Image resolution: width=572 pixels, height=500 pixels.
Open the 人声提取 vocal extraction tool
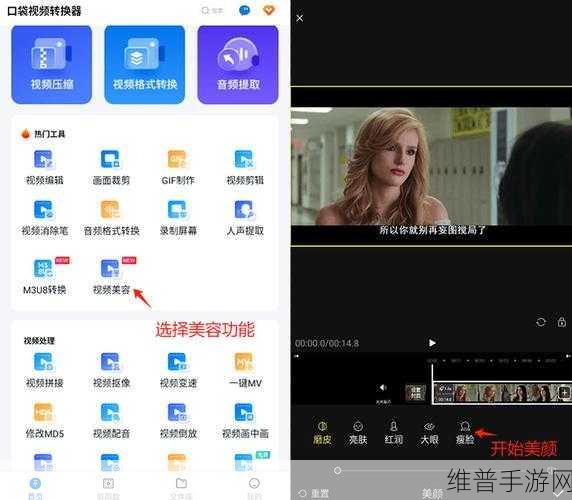tap(244, 217)
